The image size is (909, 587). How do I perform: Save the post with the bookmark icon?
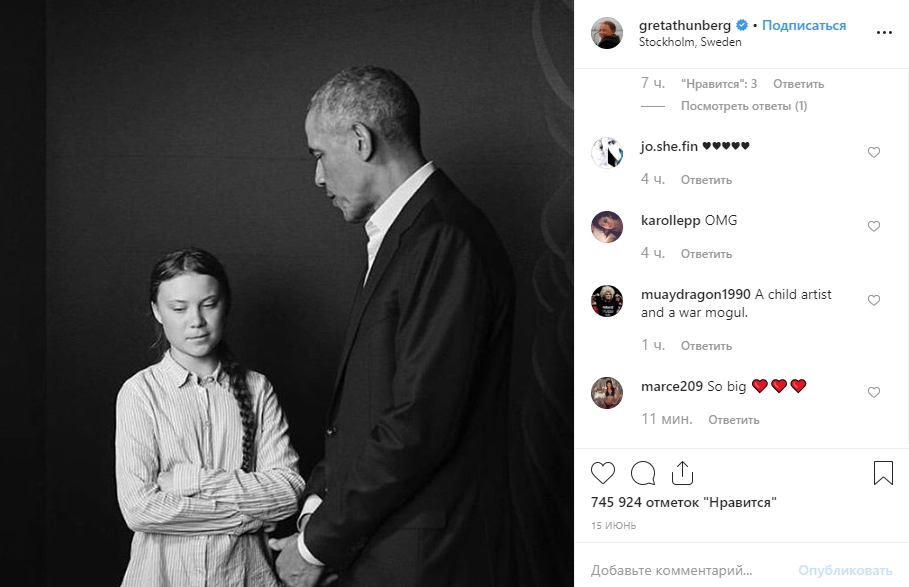pyautogui.click(x=883, y=472)
